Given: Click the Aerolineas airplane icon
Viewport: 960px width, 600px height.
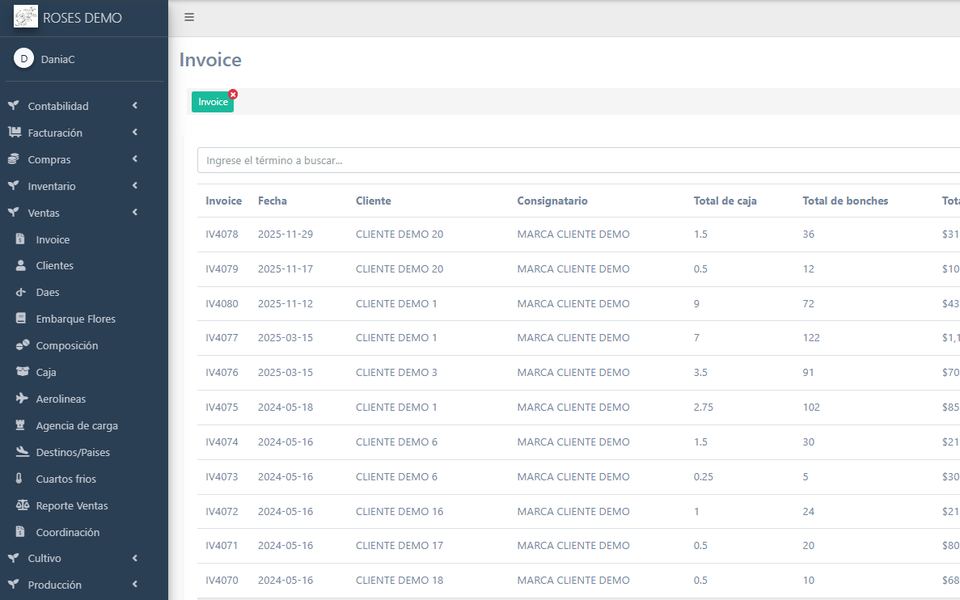Looking at the screenshot, I should [22, 398].
